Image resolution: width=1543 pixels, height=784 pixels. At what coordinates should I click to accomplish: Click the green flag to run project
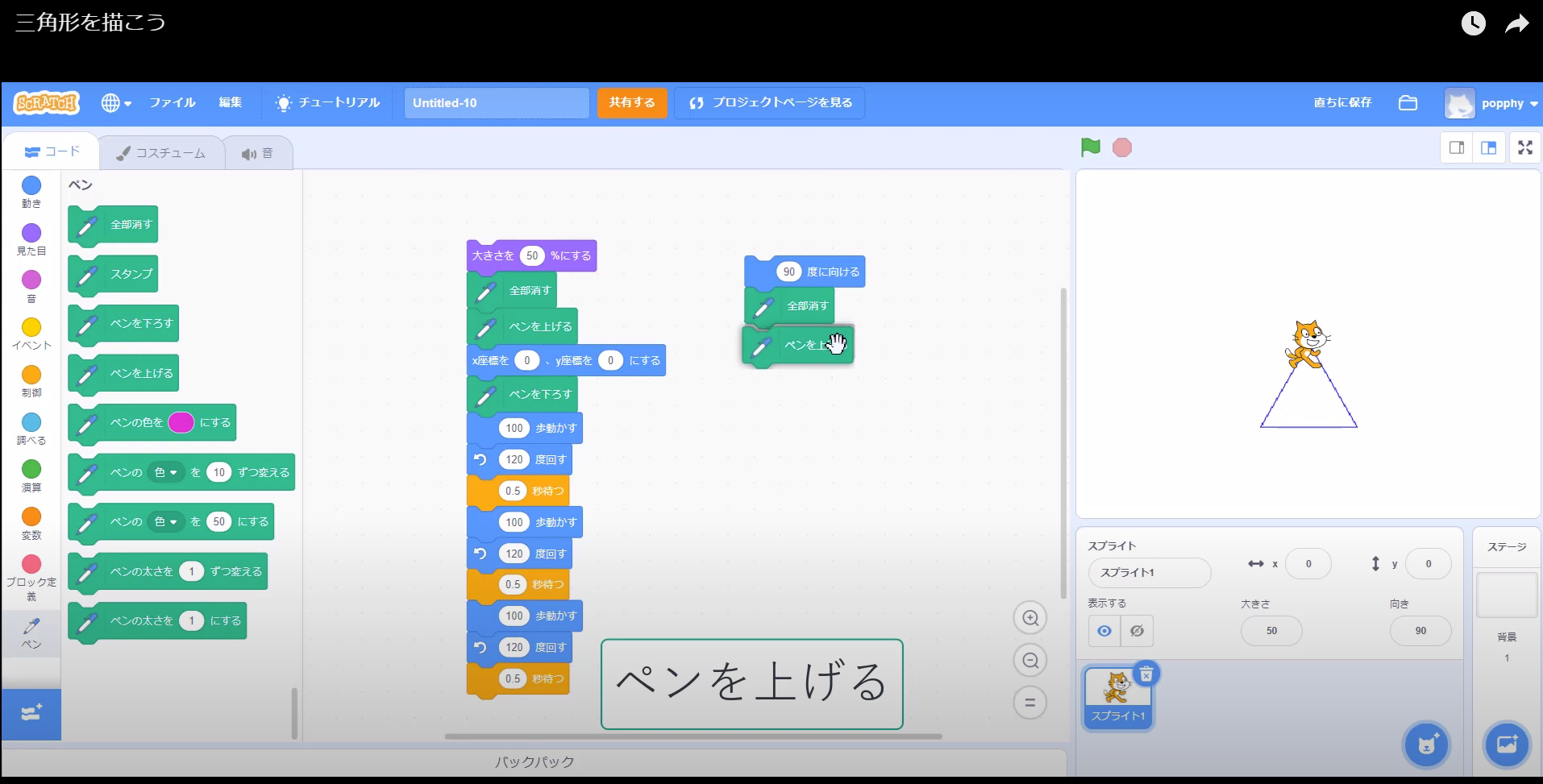click(1090, 147)
